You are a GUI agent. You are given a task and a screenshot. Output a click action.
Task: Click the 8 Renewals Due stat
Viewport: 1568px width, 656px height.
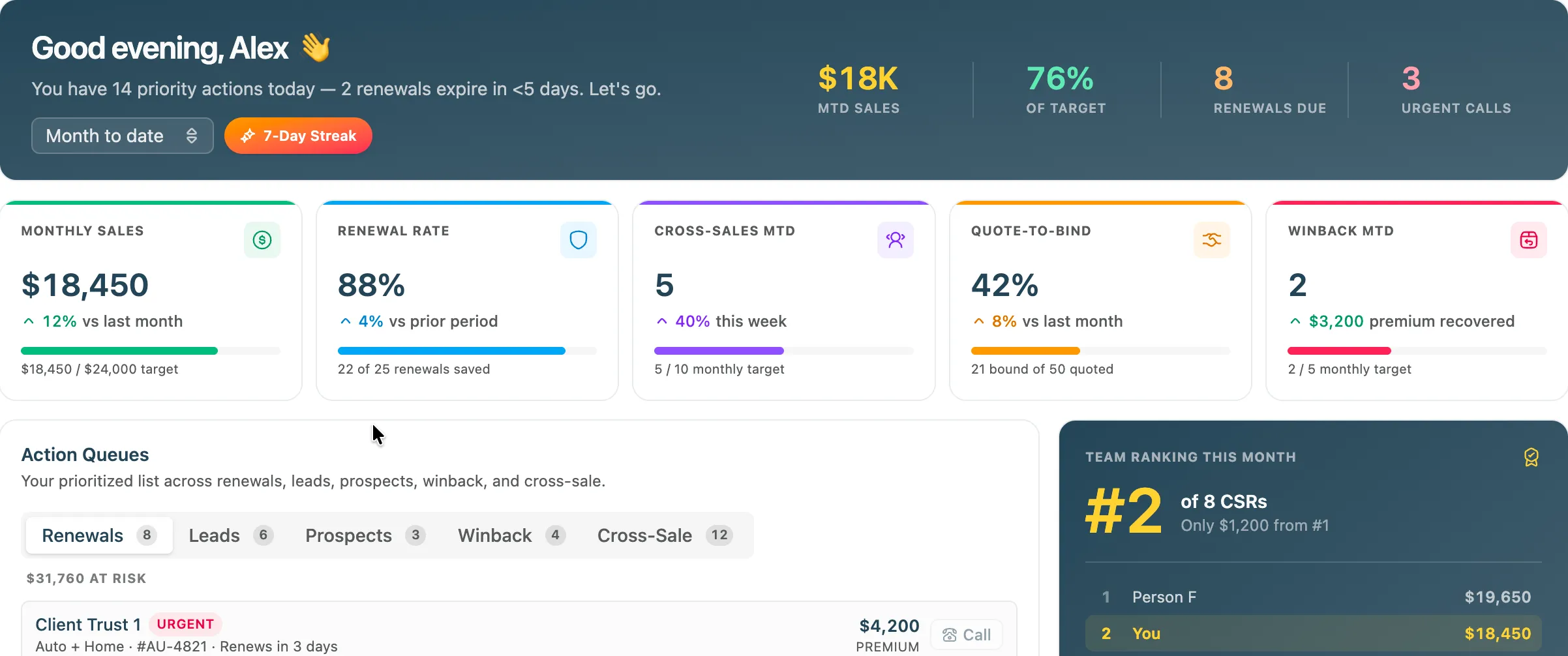[1269, 90]
